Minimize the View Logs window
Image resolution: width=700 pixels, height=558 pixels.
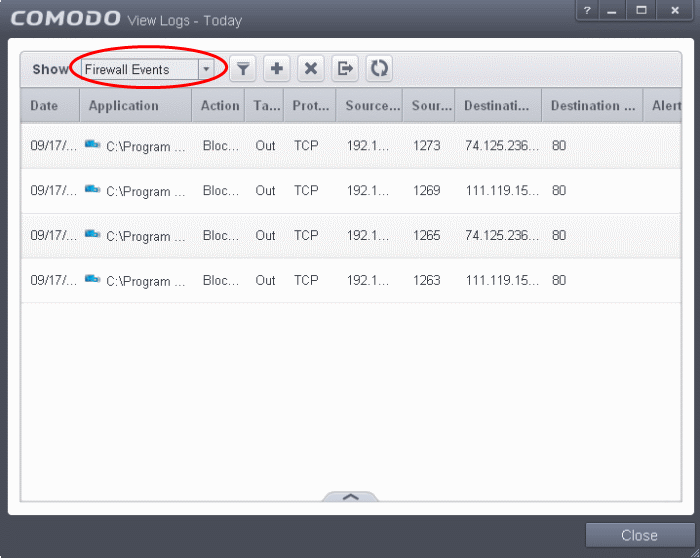tap(612, 10)
